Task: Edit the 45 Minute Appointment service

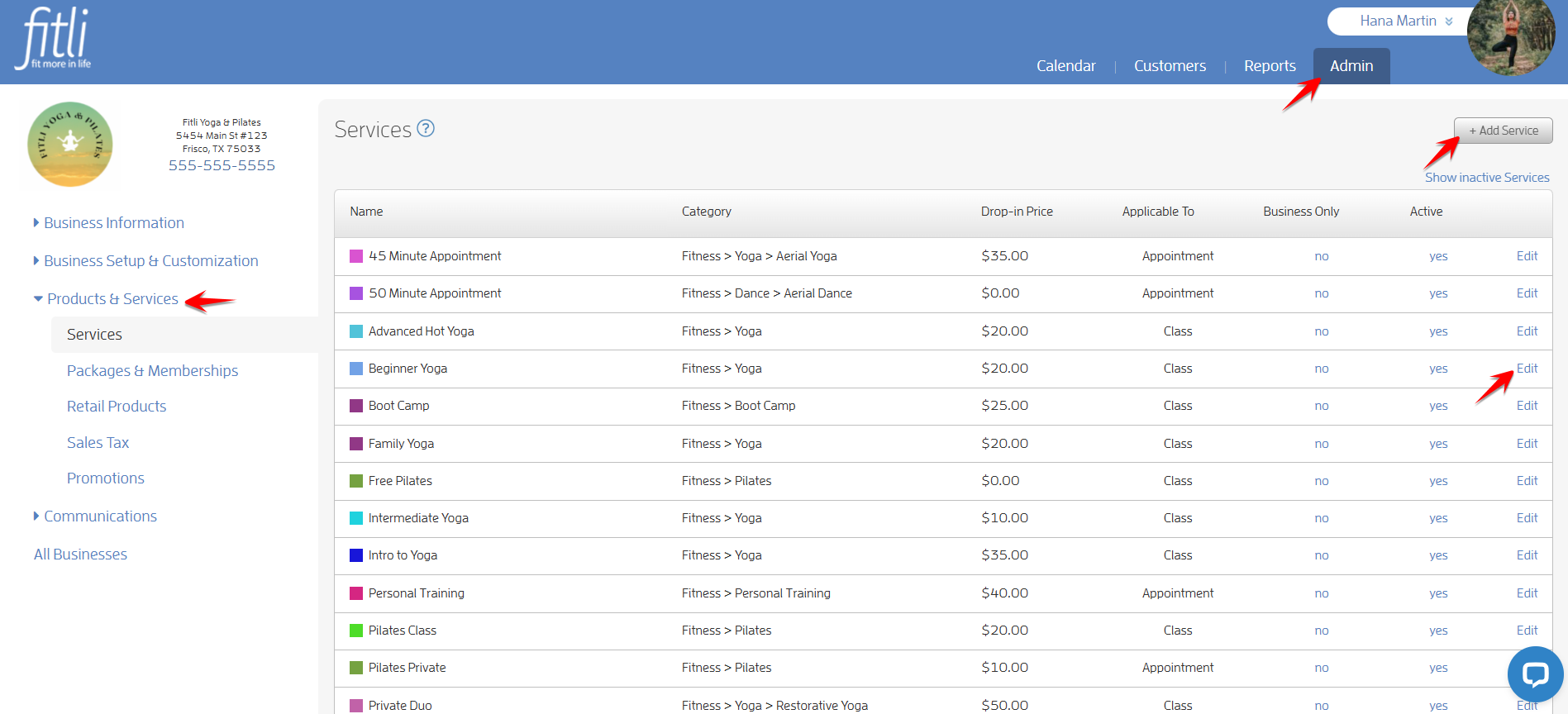Action: click(1527, 256)
